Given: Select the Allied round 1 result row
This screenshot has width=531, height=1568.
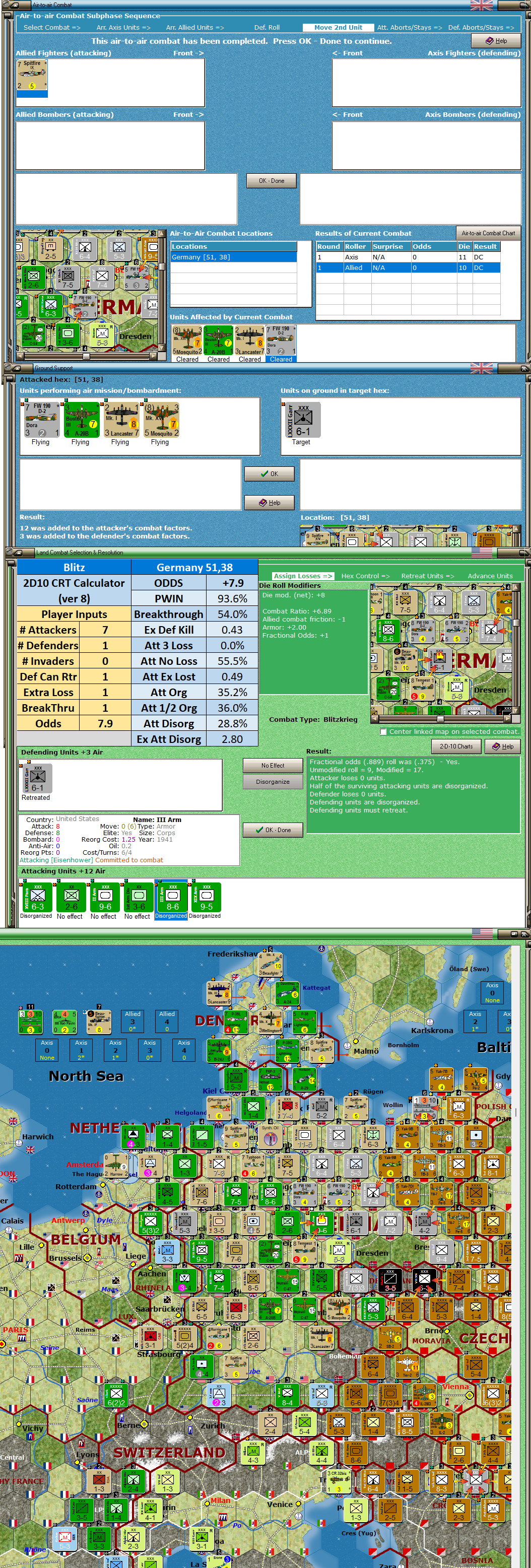Looking at the screenshot, I should point(408,268).
